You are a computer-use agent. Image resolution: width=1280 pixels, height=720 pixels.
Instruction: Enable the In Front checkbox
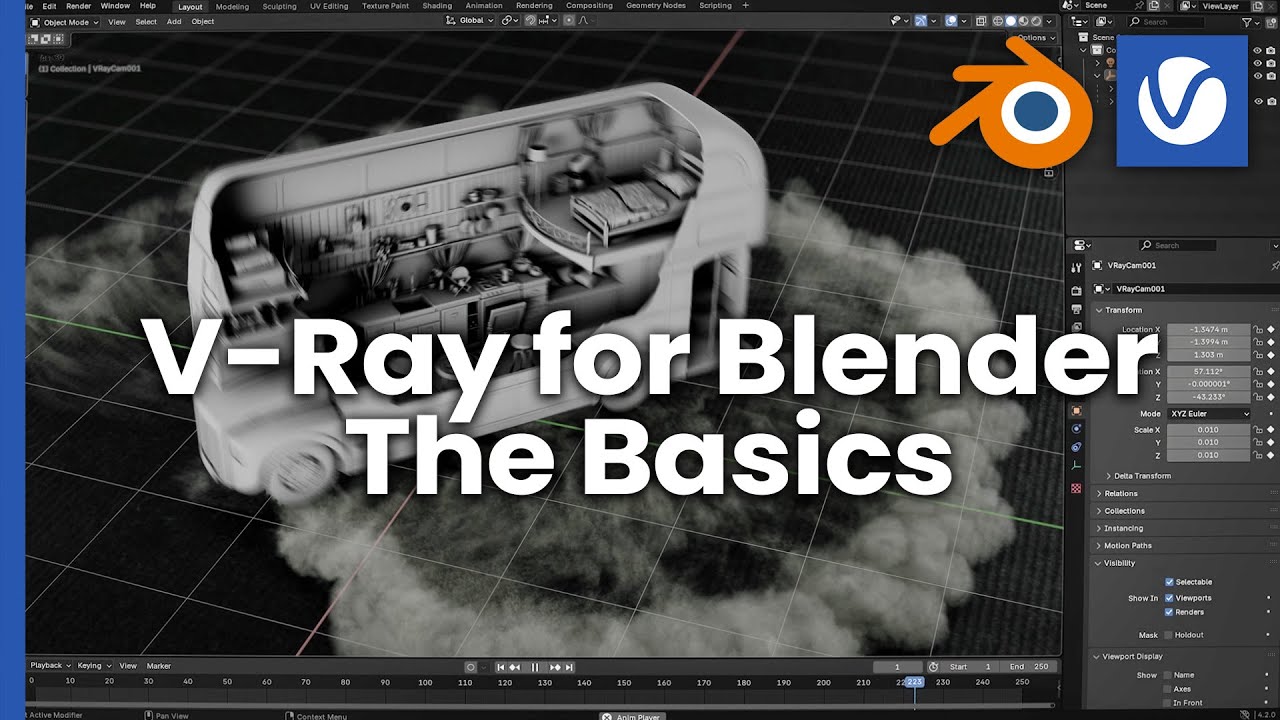(x=1168, y=703)
